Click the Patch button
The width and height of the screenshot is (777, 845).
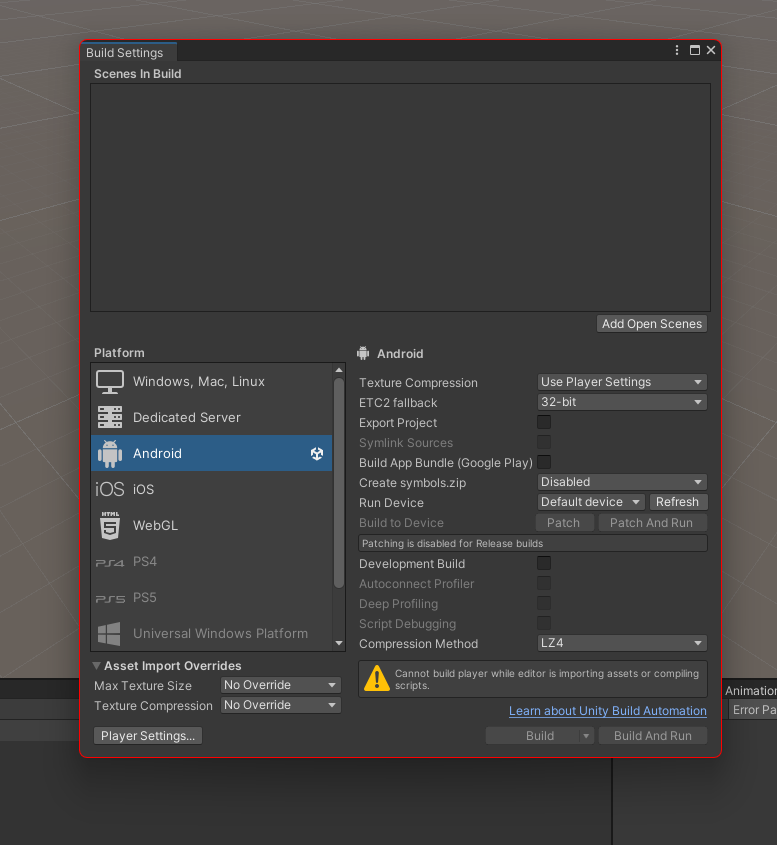[564, 523]
